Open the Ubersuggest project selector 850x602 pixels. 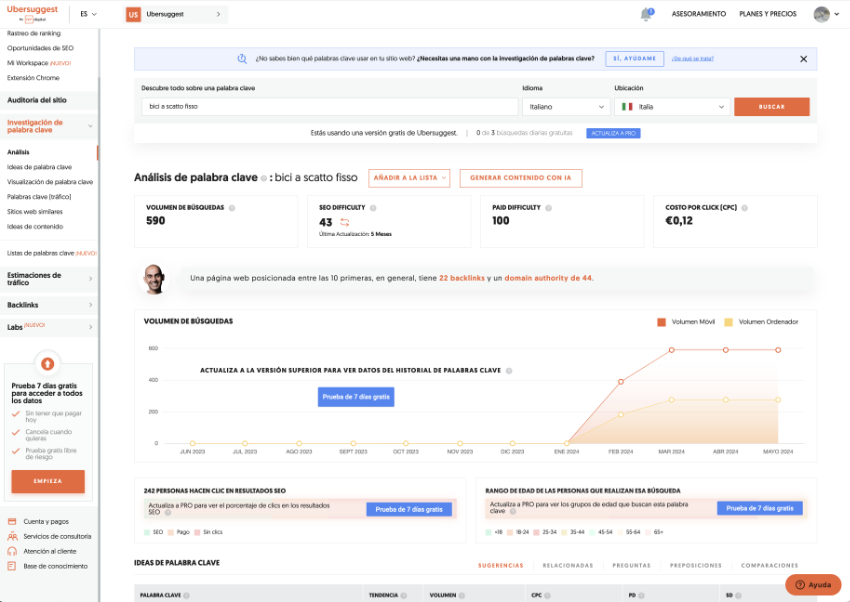176,15
